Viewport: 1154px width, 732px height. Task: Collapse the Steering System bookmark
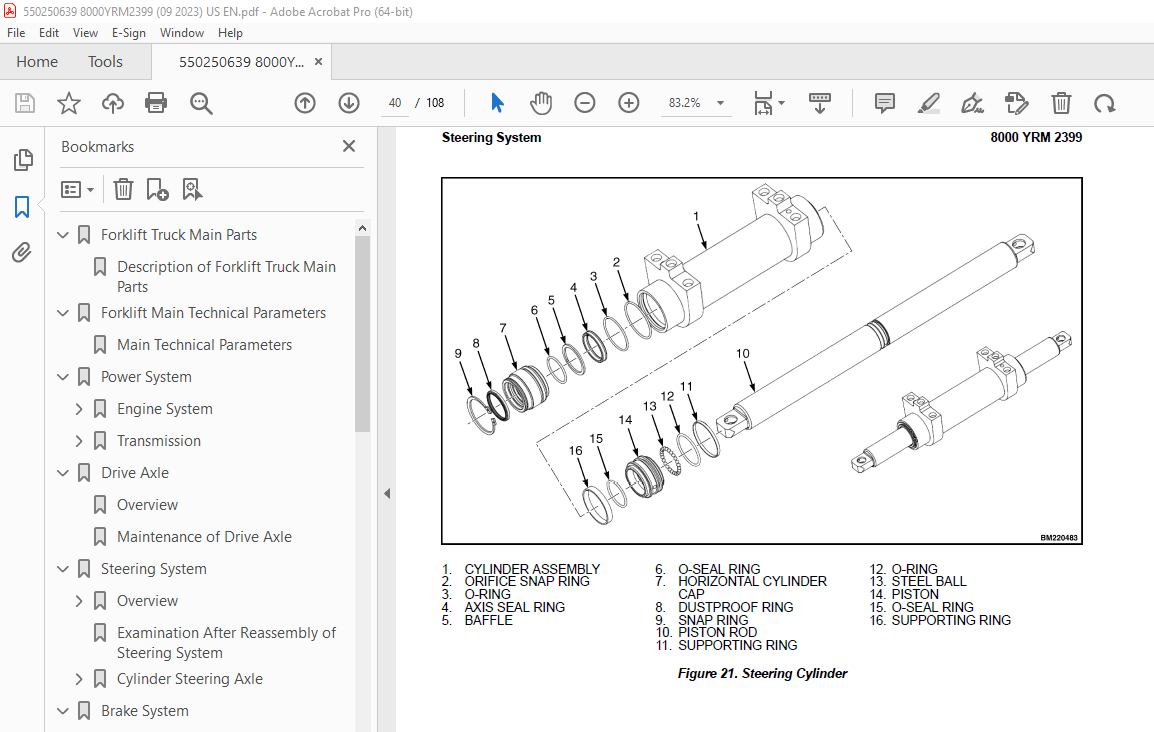coord(63,569)
